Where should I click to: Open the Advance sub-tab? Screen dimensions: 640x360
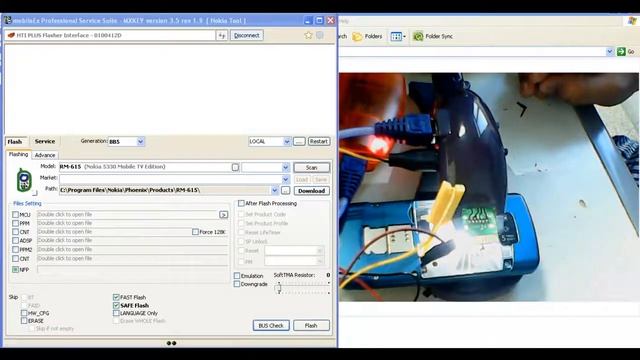(44, 155)
